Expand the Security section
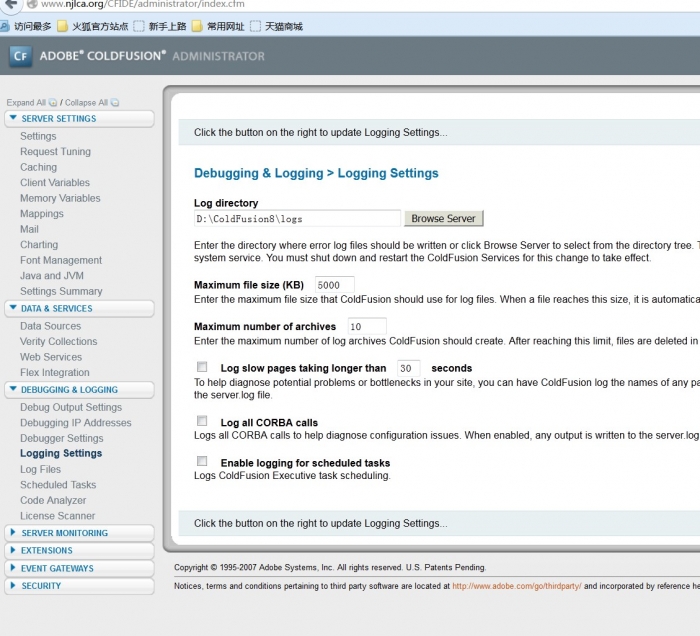Viewport: 700px width, 636px height. pos(79,586)
